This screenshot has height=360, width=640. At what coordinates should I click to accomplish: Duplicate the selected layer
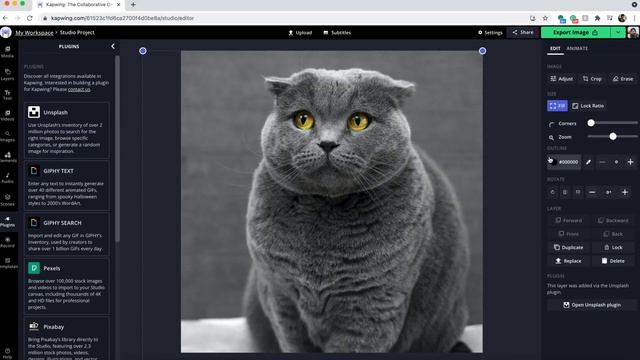pyautogui.click(x=569, y=247)
